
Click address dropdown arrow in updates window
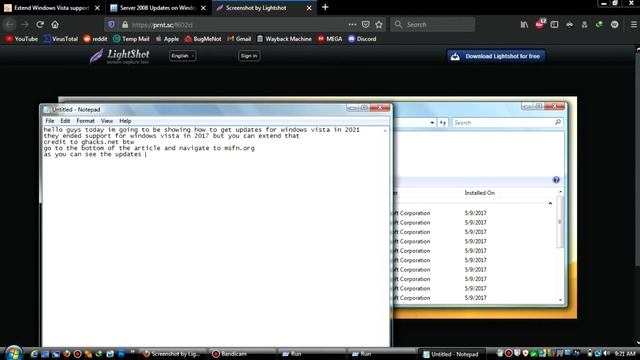point(432,122)
